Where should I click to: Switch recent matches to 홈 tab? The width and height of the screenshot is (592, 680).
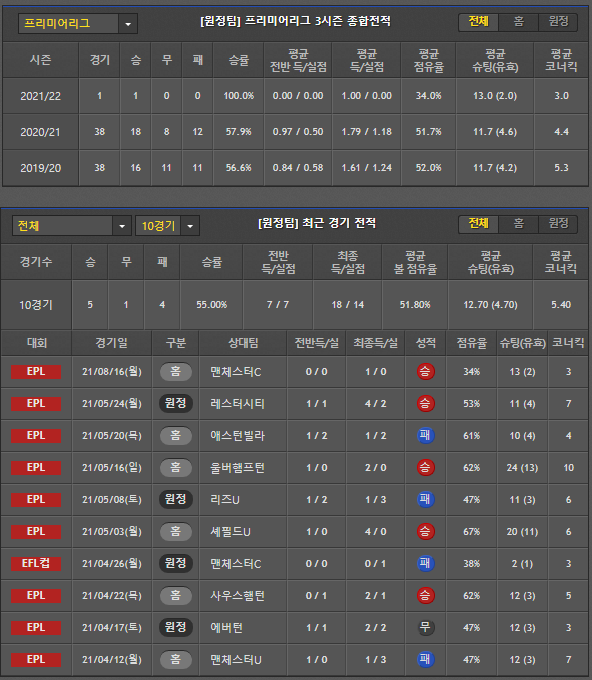518,224
